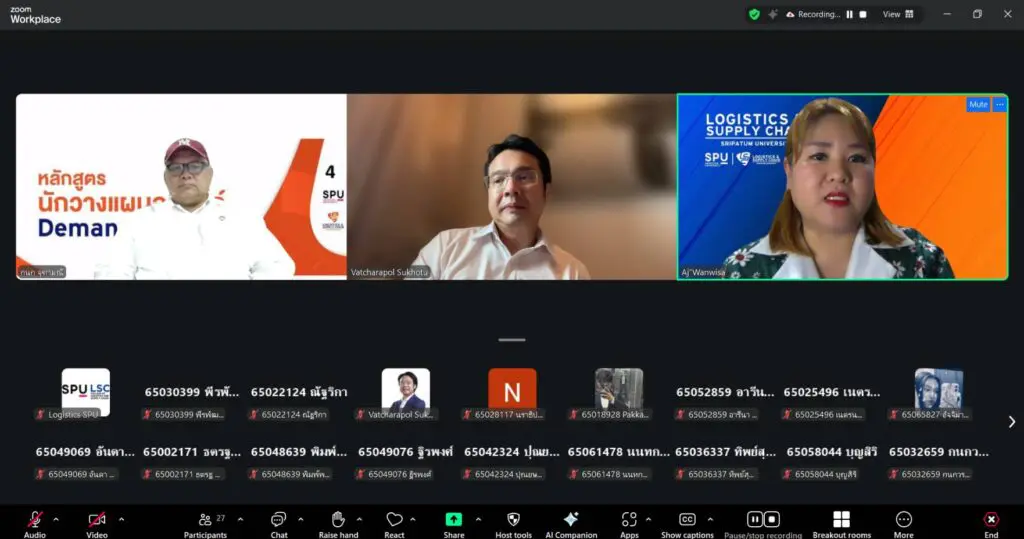Unmute microphone with Audio icon
Screen dimensions: 1024x539
click(35, 520)
